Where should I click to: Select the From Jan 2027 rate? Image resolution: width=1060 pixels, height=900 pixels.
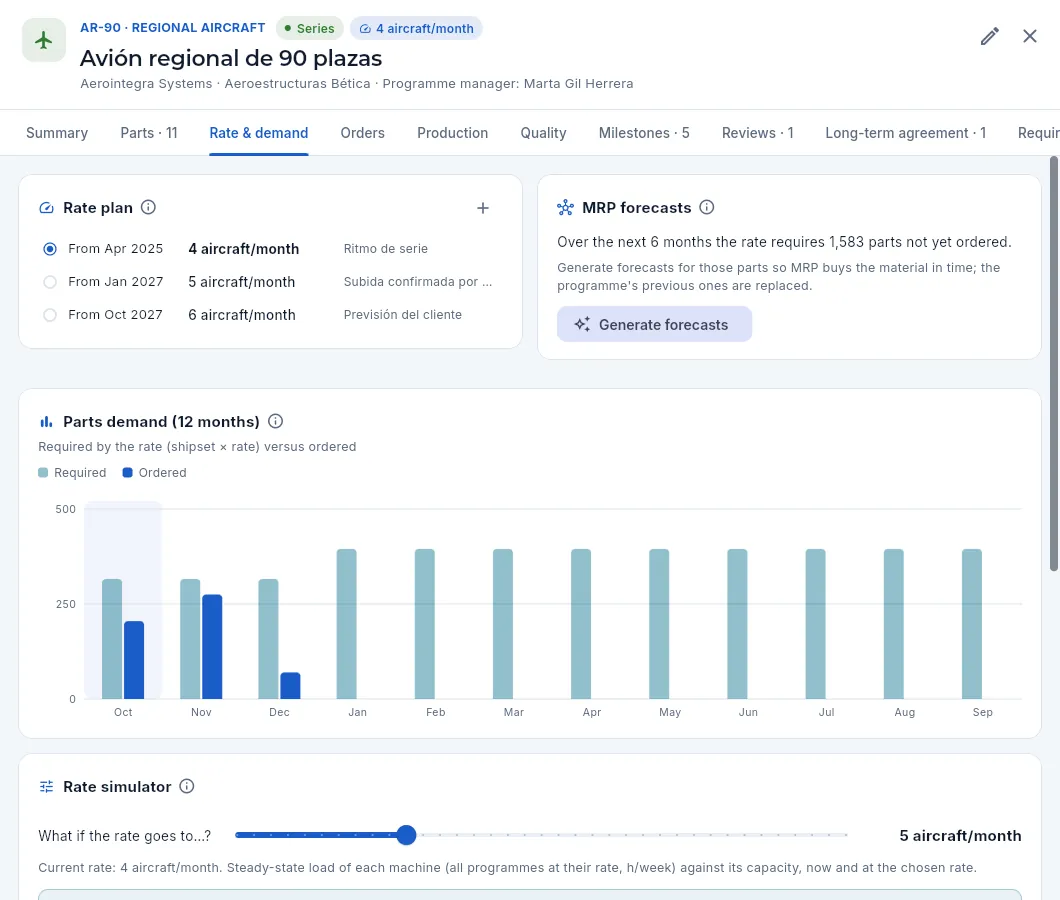click(50, 282)
